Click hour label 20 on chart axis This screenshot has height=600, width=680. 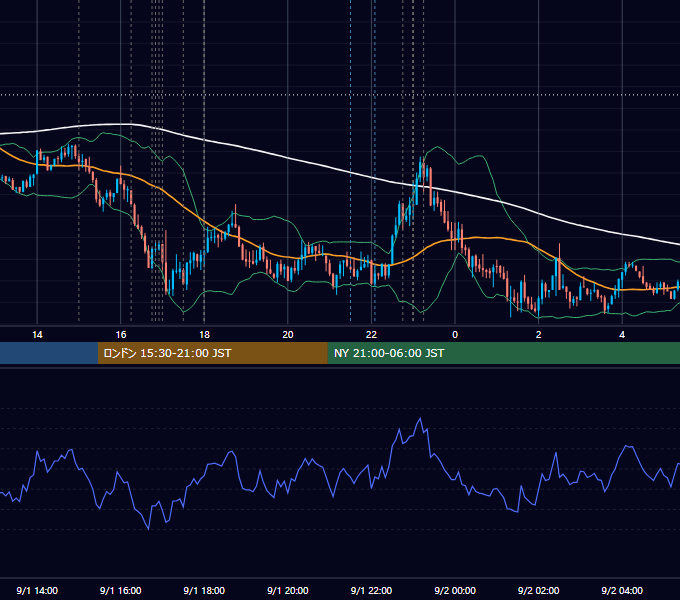click(x=288, y=335)
